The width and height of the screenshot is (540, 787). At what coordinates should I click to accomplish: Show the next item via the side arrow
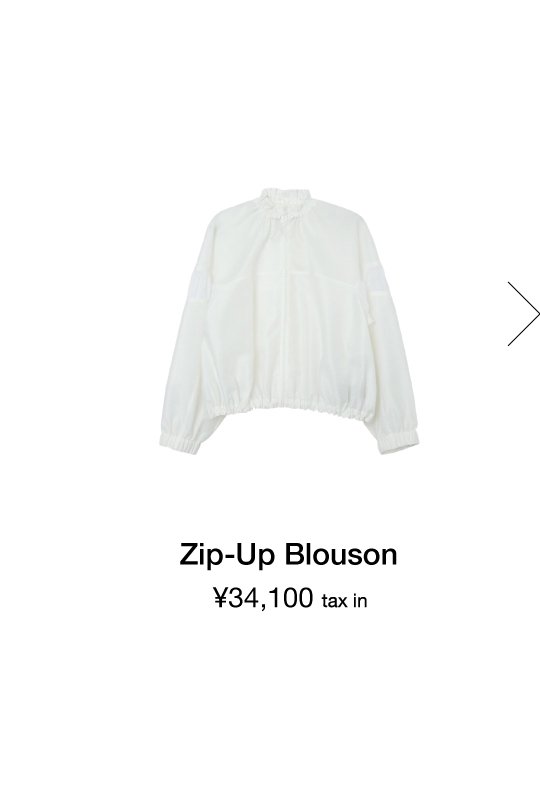tap(524, 314)
